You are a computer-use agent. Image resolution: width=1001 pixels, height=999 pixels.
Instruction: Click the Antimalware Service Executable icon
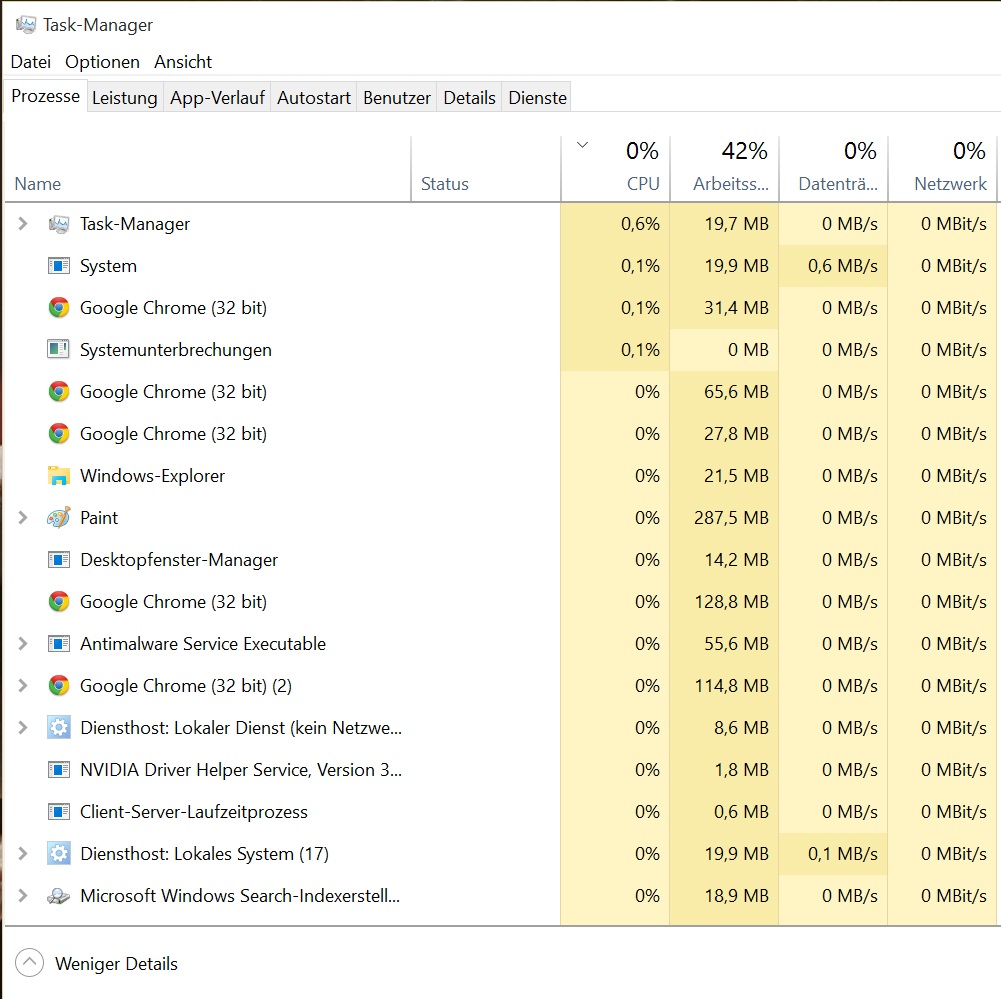[x=59, y=643]
